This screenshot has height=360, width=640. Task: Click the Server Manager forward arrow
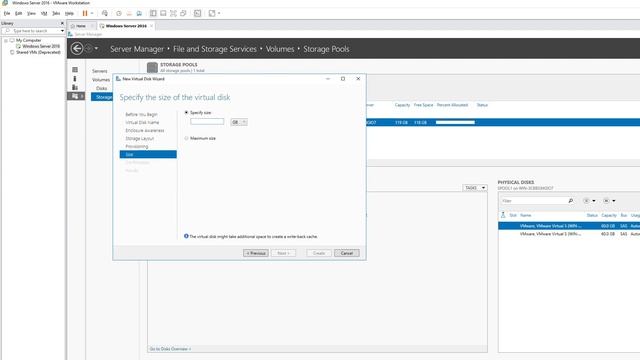point(88,49)
